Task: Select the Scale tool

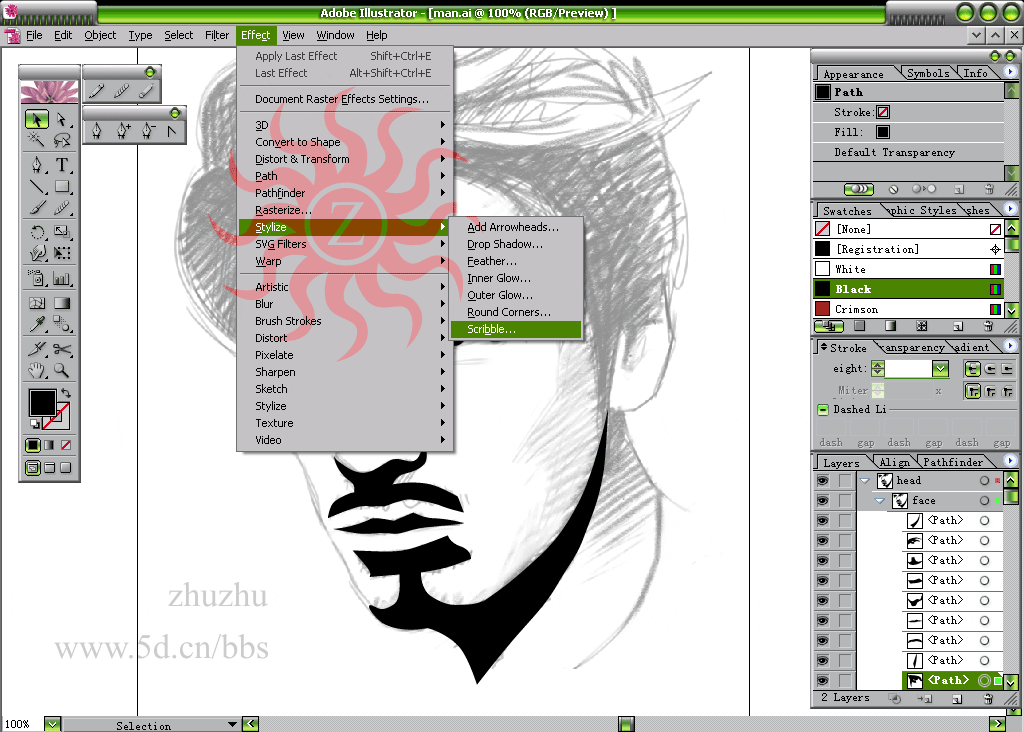Action: coord(62,232)
